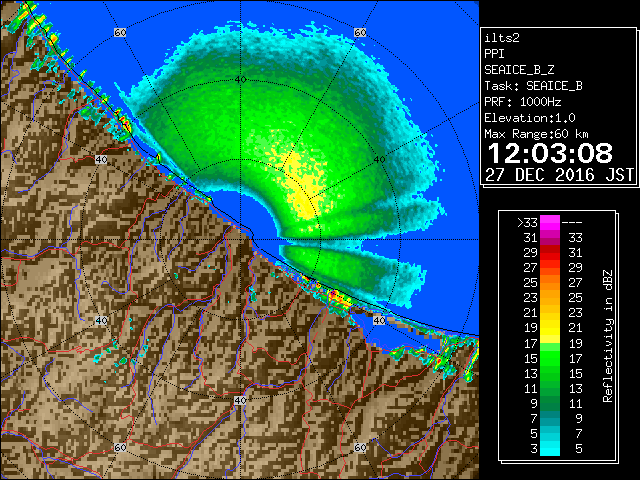Click the radar site name 'ilts2'

click(502, 38)
